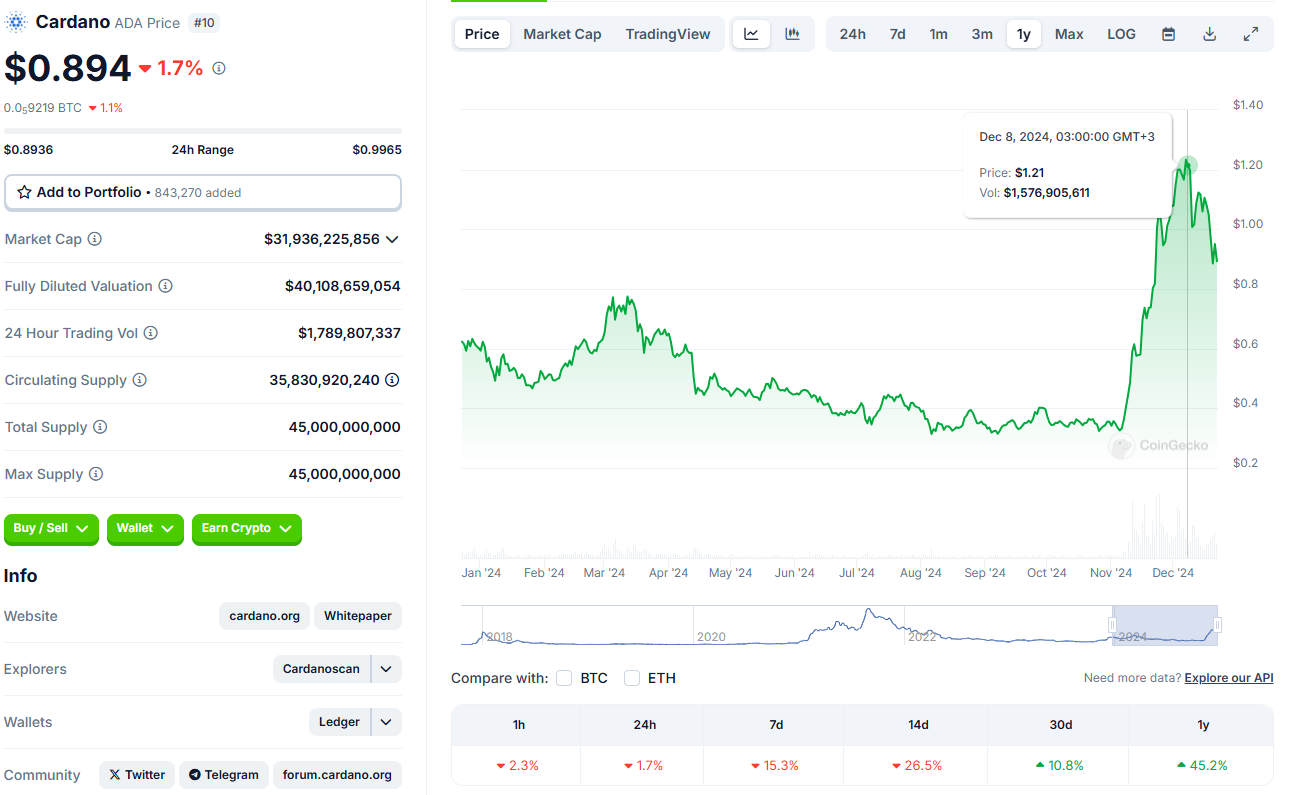Screen dimensions: 1291x795
Task: Open the Buy / Sell dropdown
Action: (52, 528)
